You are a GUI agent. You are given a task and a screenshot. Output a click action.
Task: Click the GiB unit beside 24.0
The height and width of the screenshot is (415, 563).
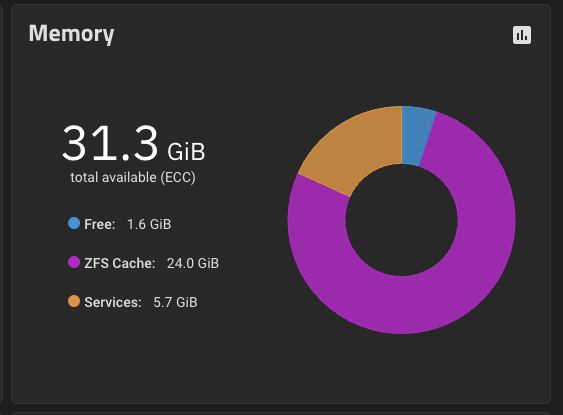click(x=208, y=264)
